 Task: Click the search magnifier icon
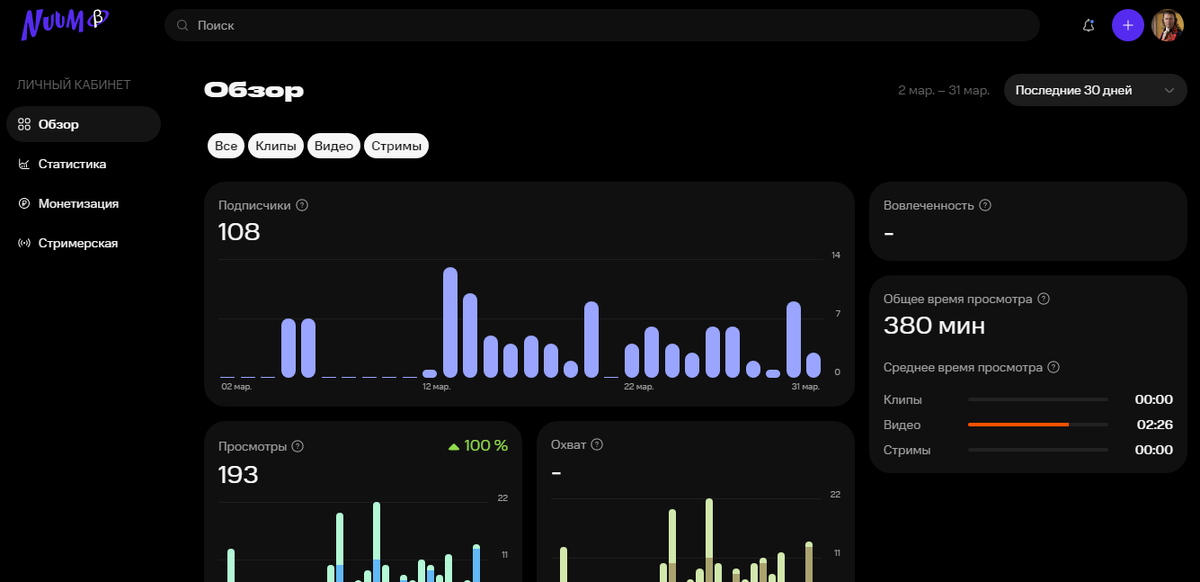[182, 26]
